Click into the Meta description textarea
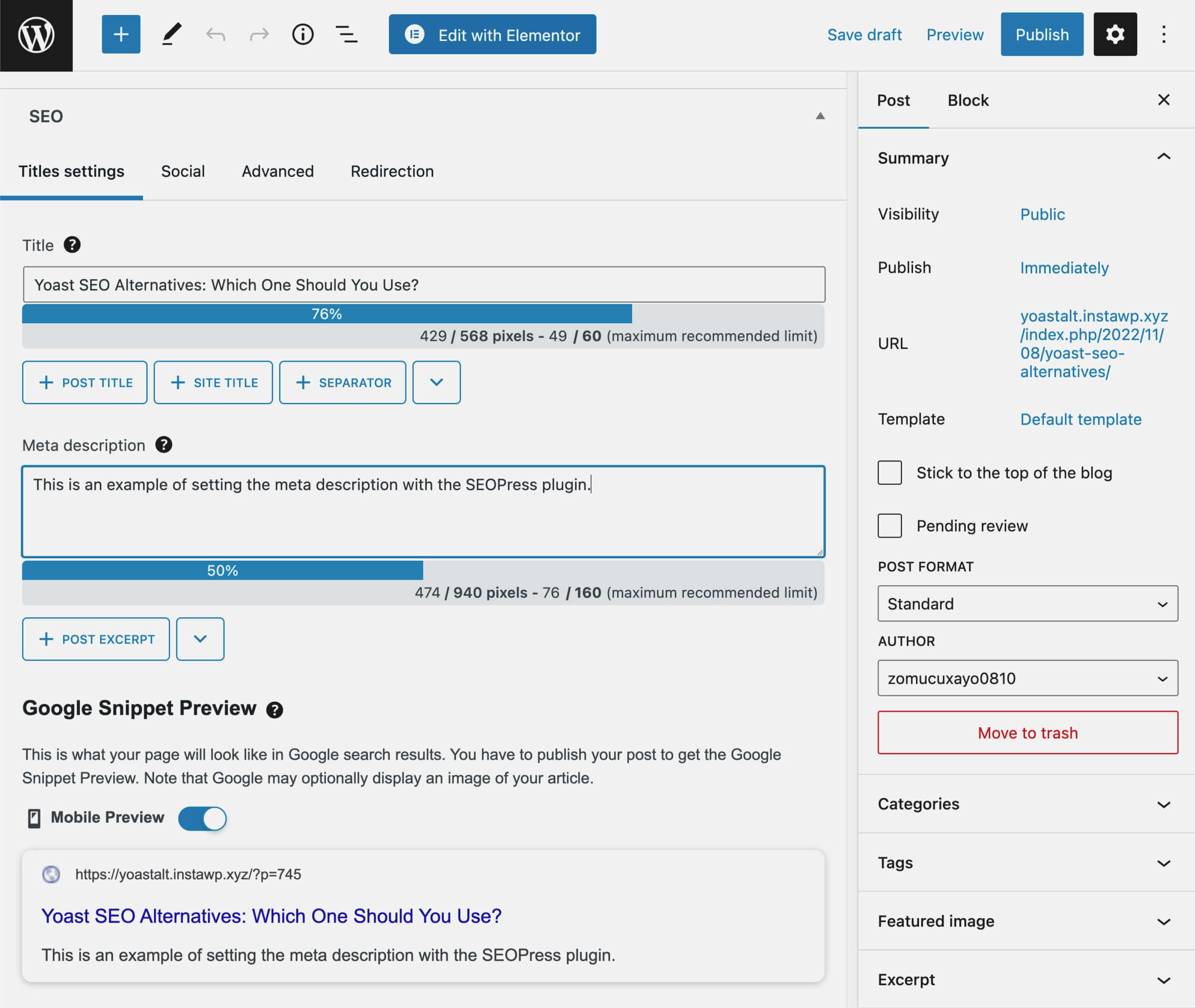 pyautogui.click(x=423, y=511)
